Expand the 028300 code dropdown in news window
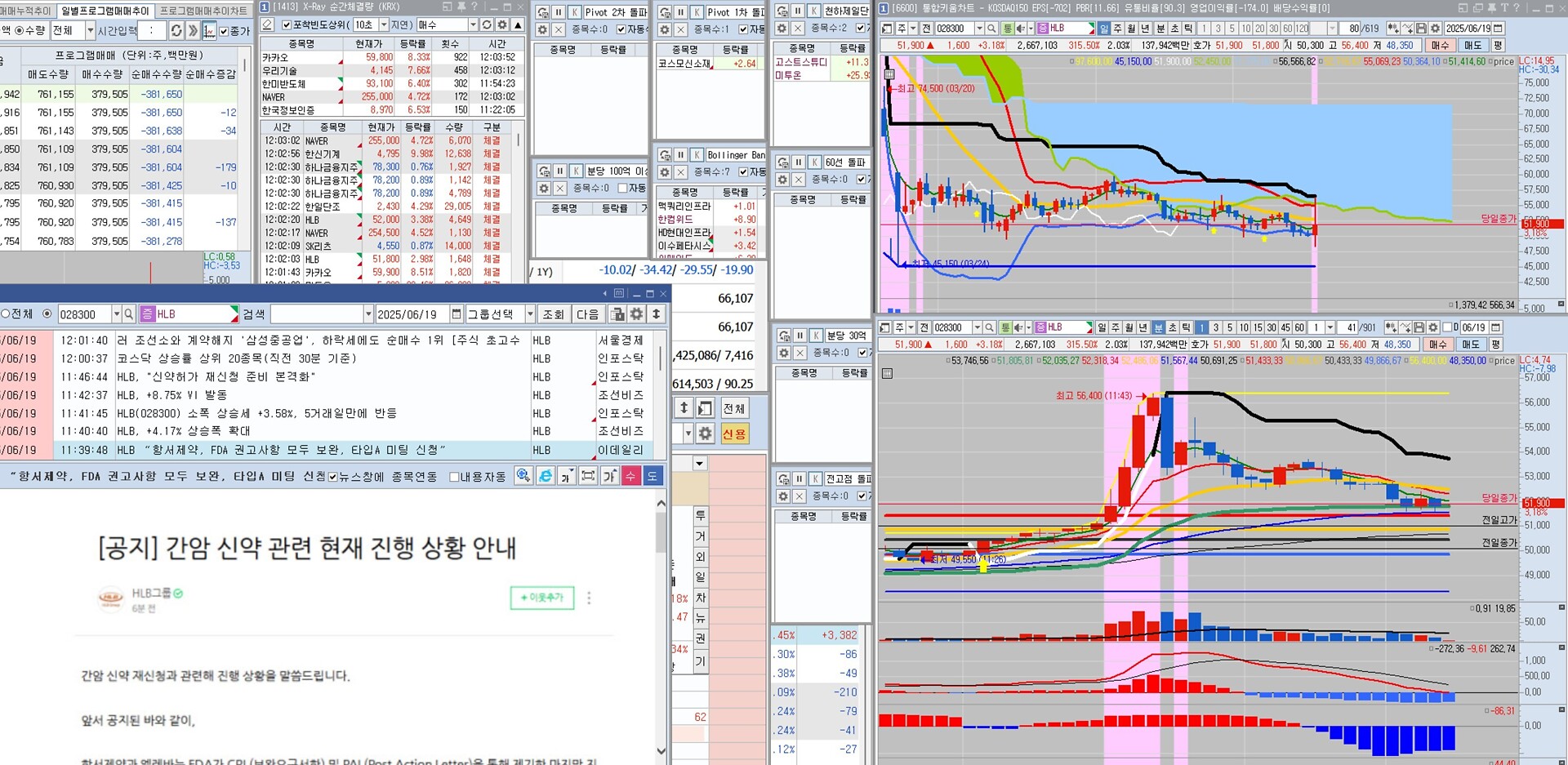Screen dimensions: 1568x765 [x=117, y=314]
